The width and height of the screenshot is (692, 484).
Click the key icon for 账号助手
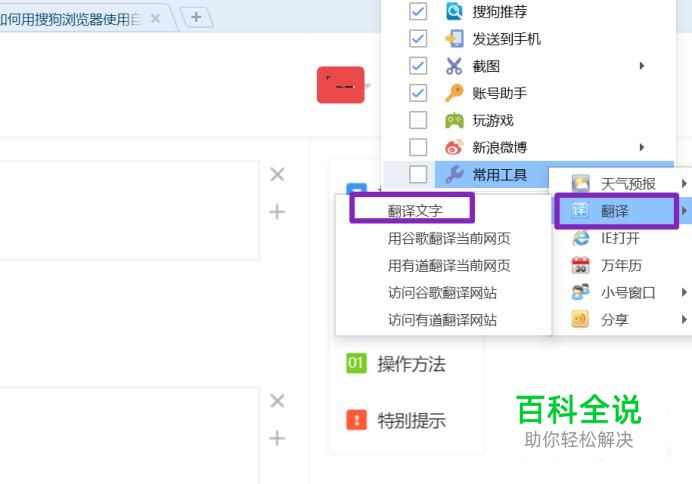(x=454, y=93)
